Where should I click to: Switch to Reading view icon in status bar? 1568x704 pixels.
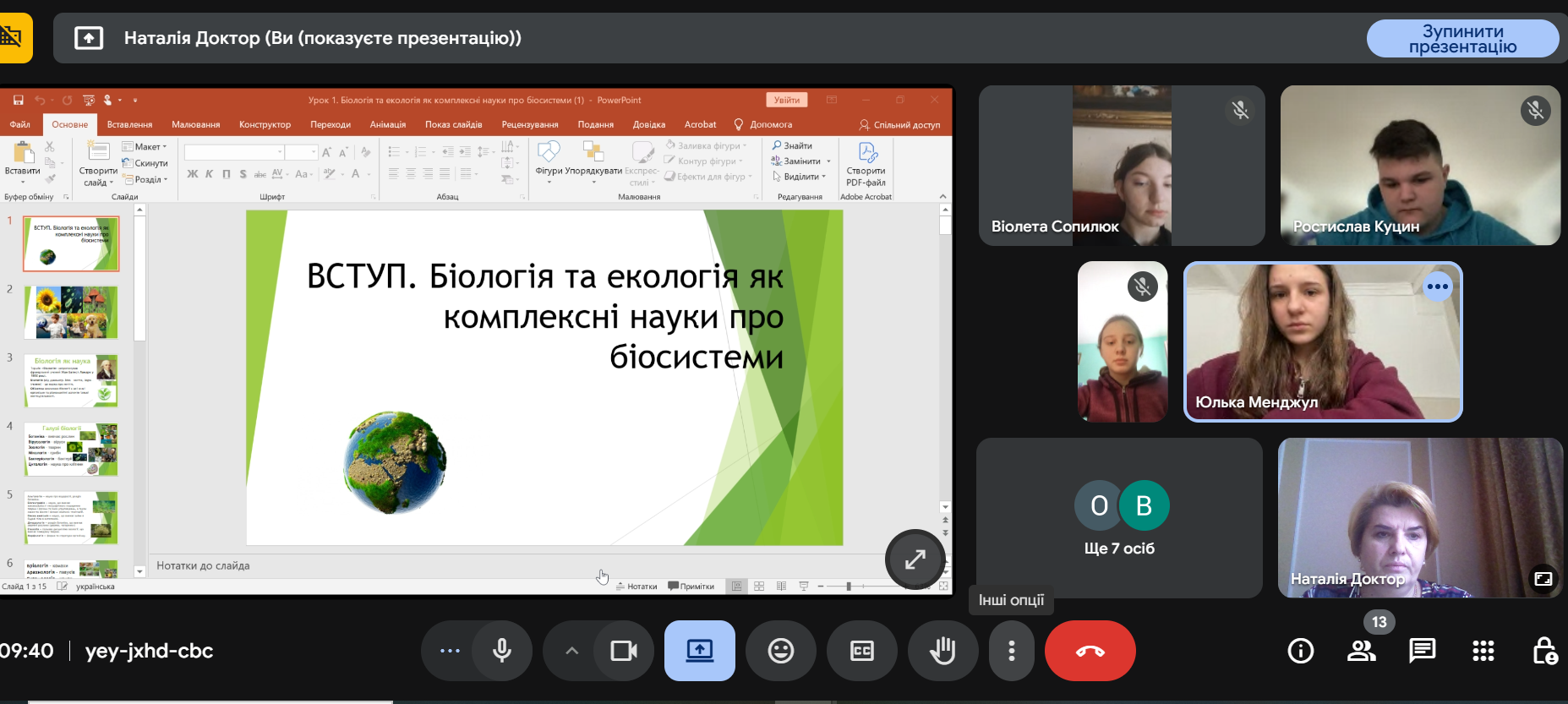coord(781,586)
